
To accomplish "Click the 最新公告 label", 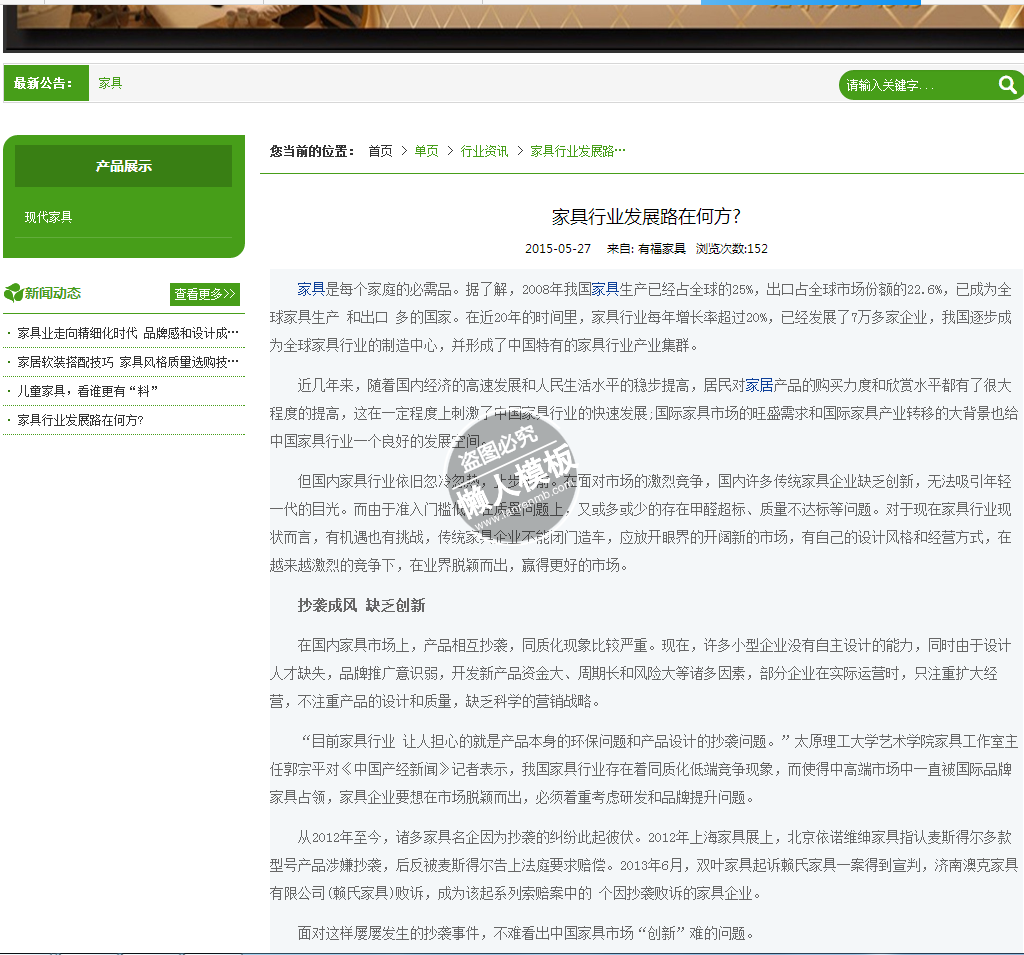I will tap(46, 83).
